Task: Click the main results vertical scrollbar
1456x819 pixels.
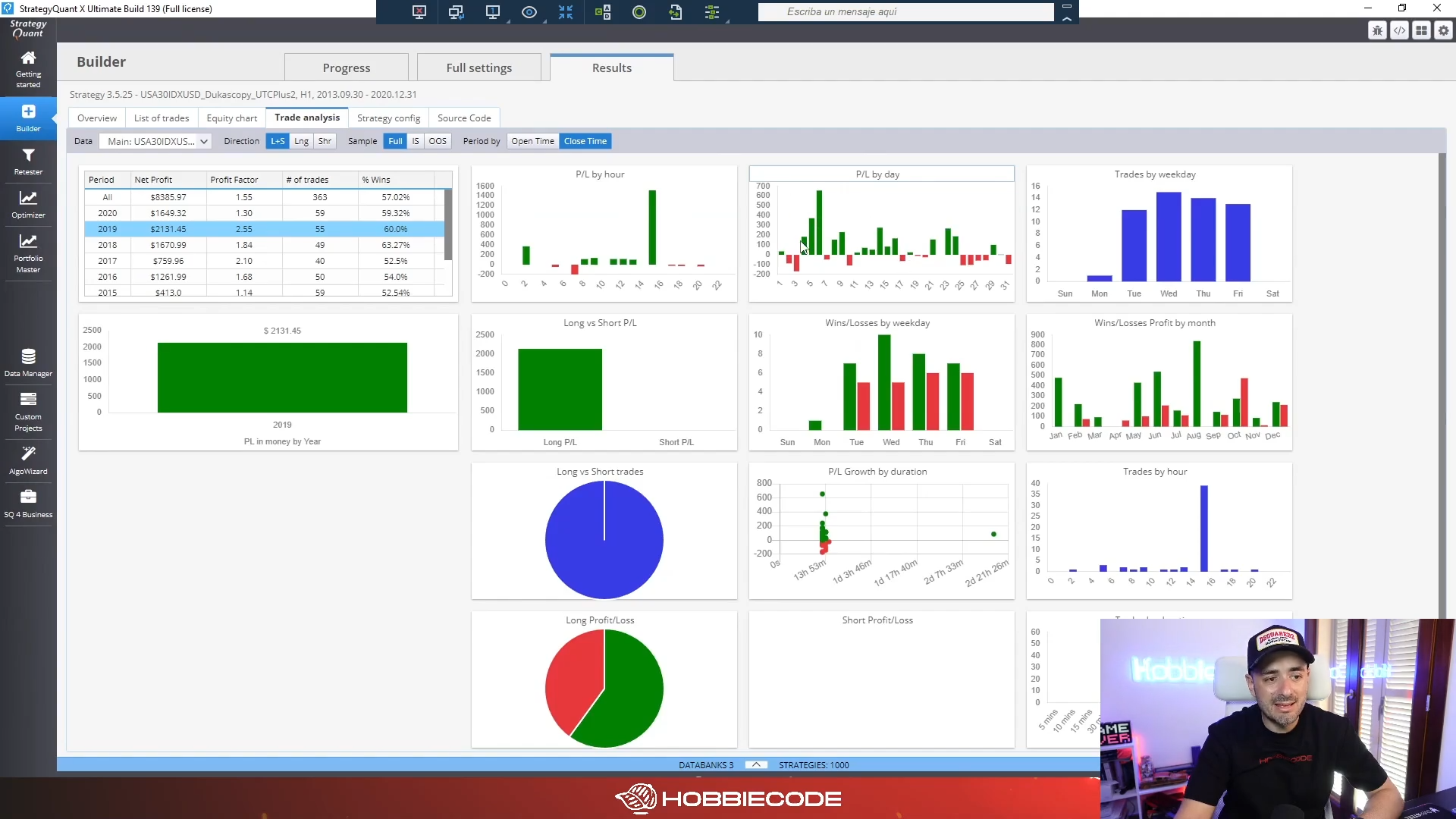Action: click(1442, 387)
